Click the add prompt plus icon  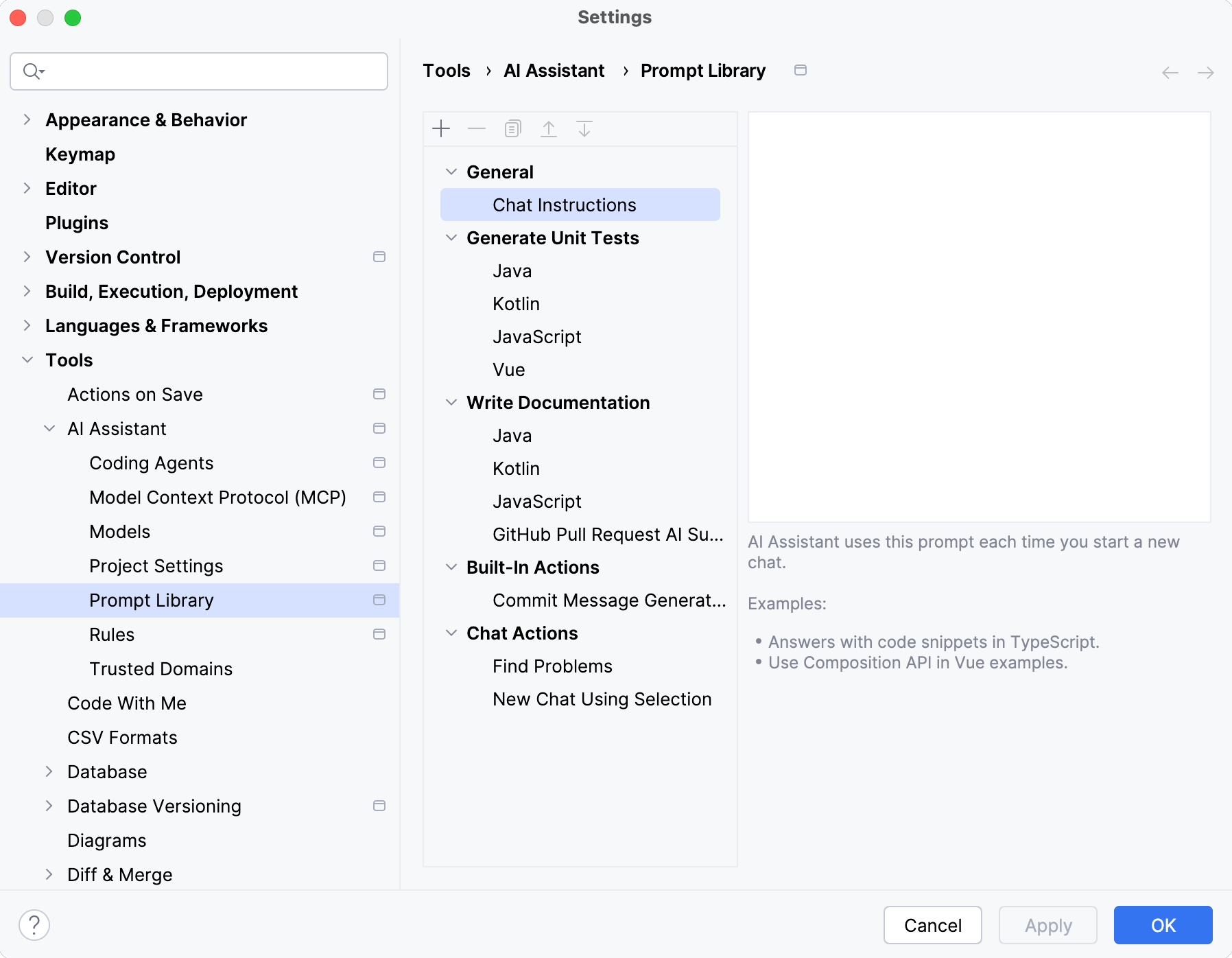(x=441, y=129)
